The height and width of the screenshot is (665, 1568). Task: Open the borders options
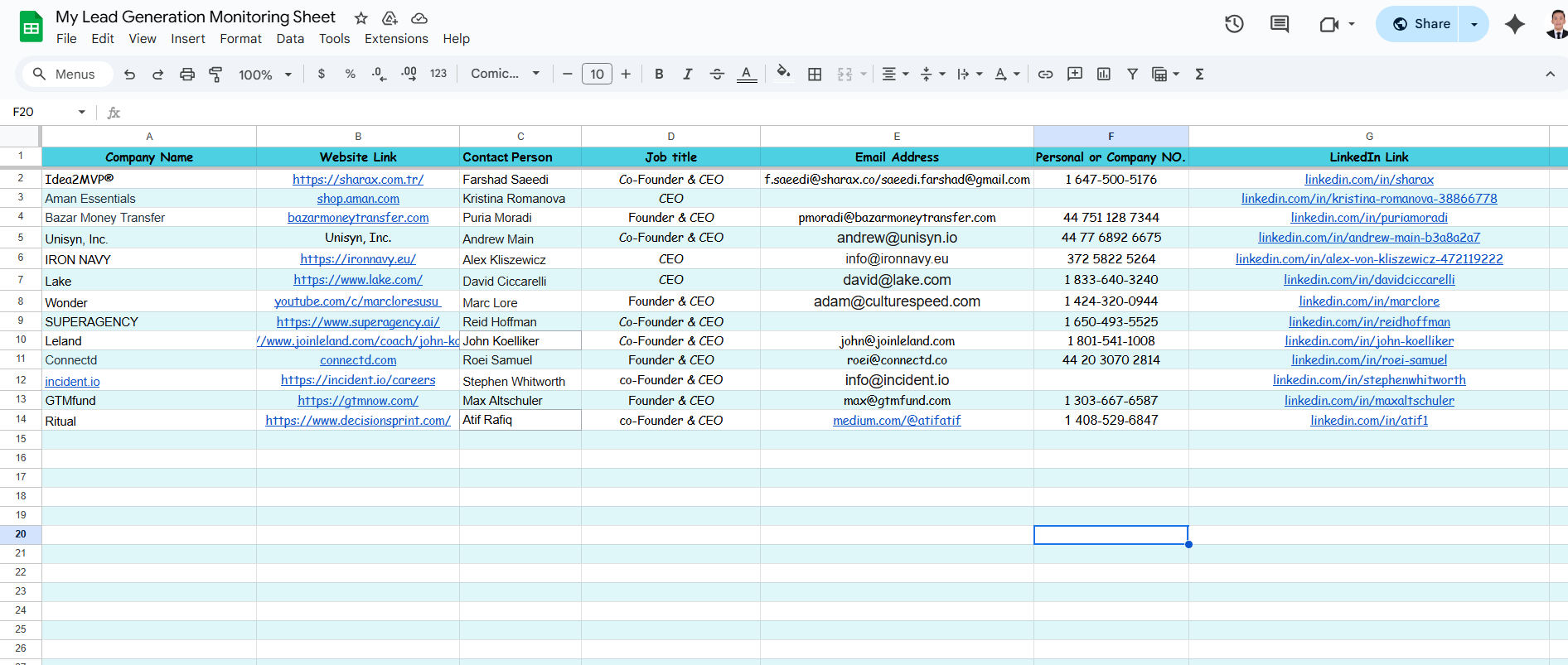coord(815,75)
